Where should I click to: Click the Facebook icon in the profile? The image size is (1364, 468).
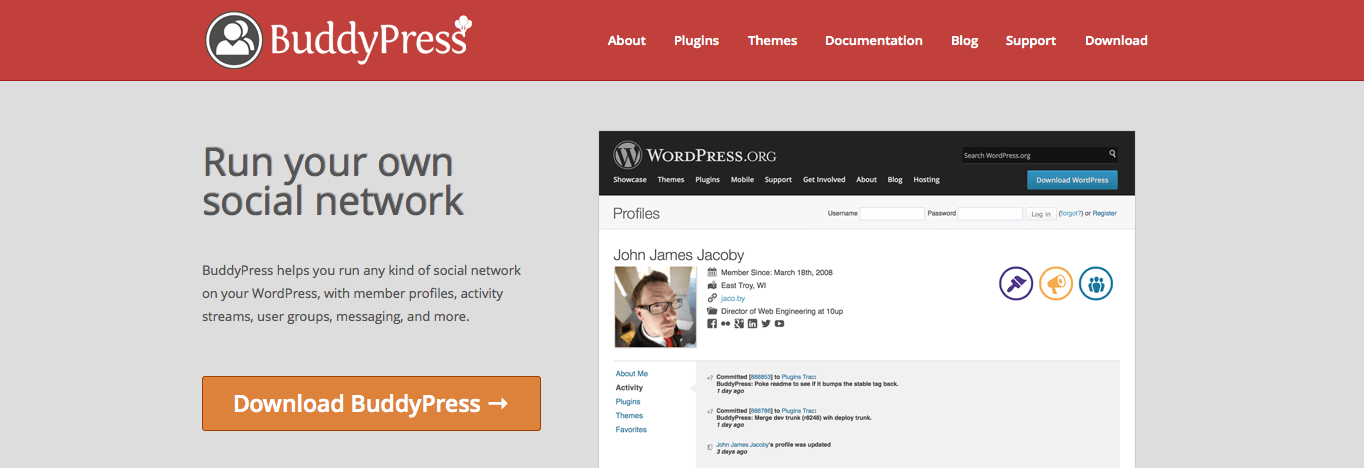coord(712,324)
